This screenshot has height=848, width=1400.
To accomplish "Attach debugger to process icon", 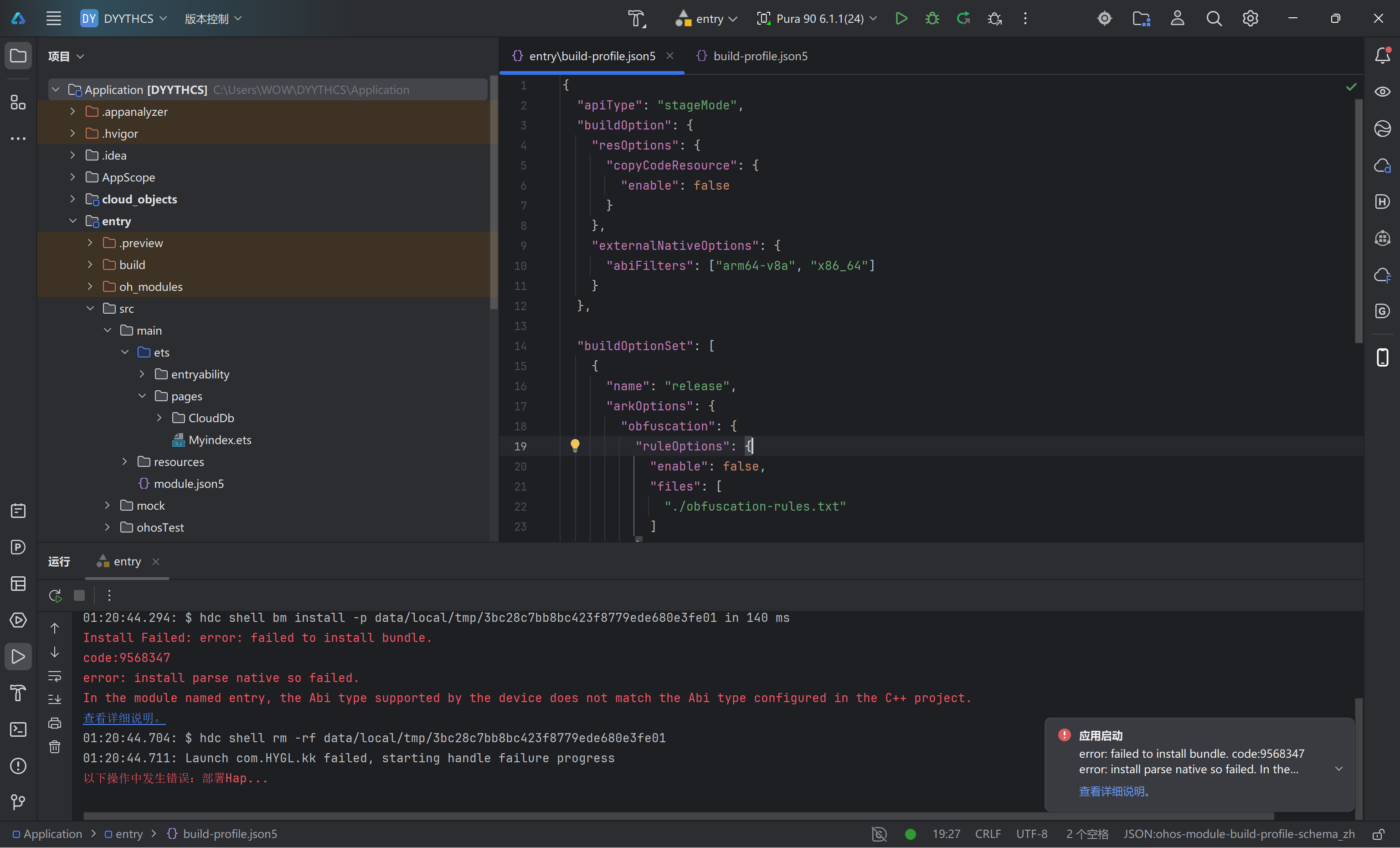I will pos(995,18).
